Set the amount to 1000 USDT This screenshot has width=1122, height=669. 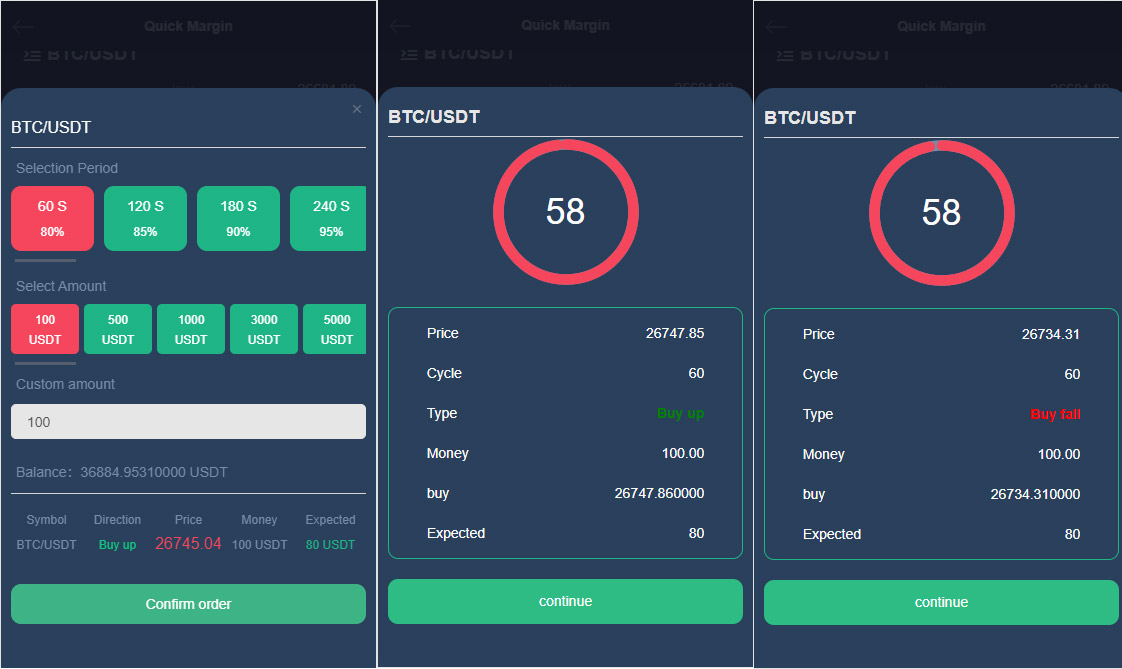click(191, 329)
